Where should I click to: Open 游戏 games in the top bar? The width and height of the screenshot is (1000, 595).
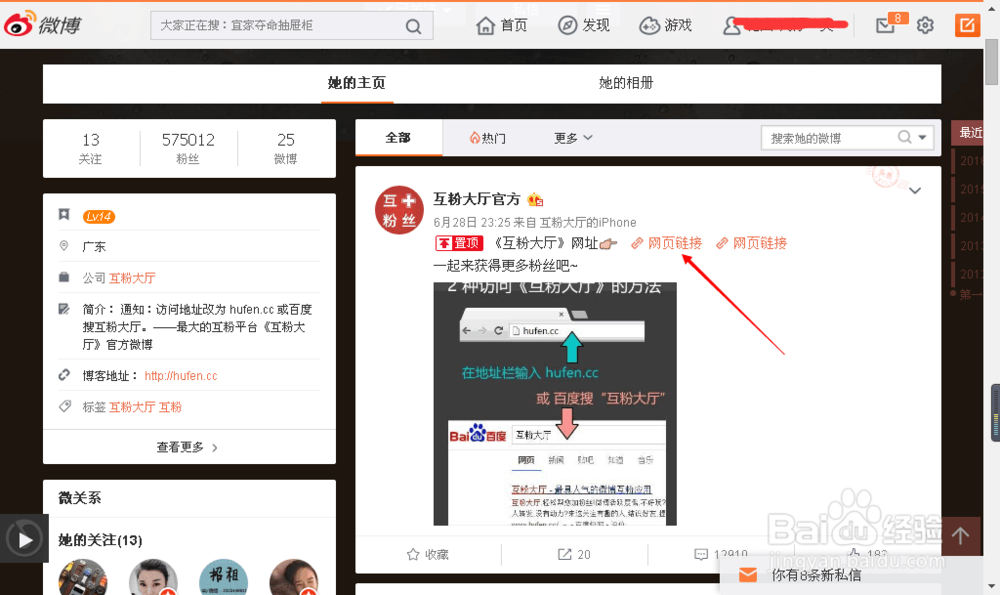point(665,26)
